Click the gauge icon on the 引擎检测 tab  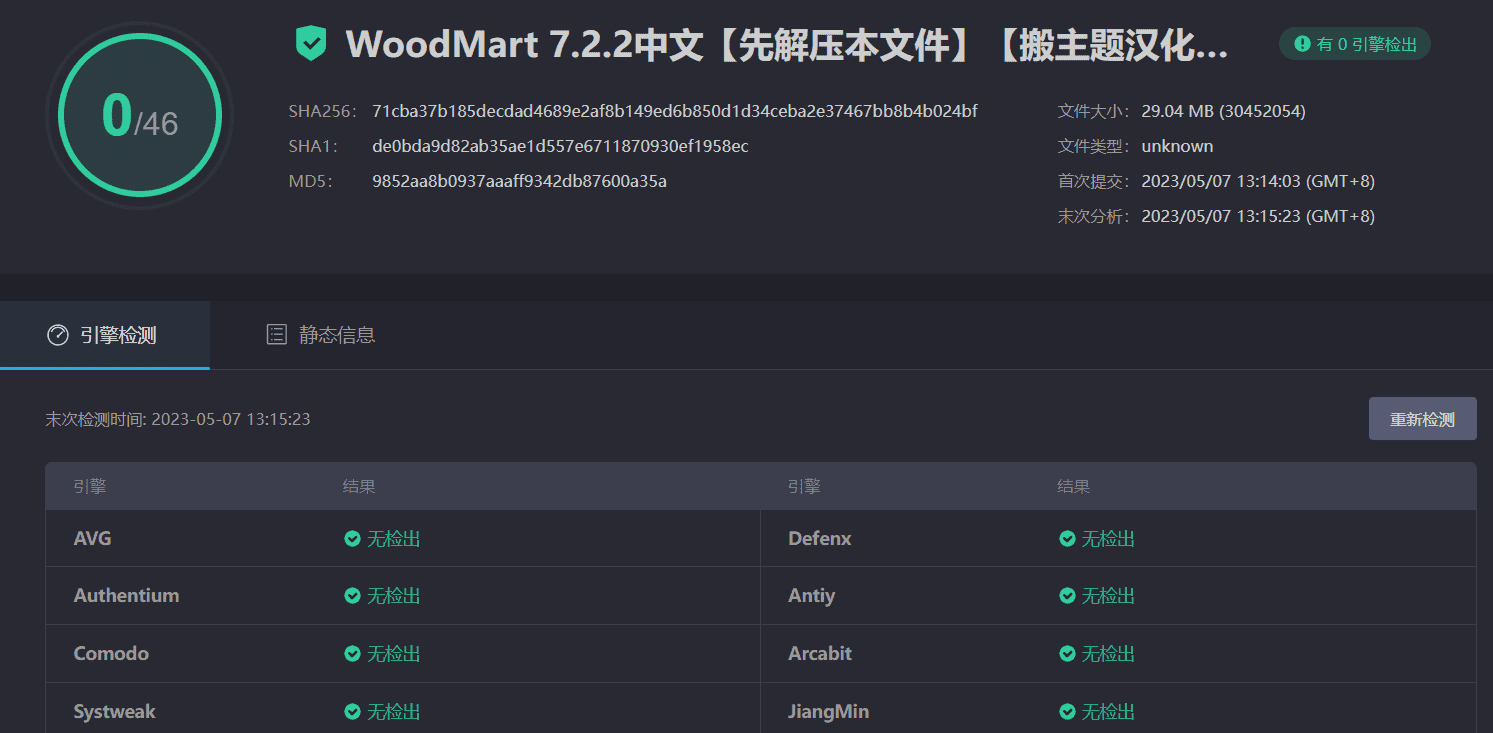(58, 335)
